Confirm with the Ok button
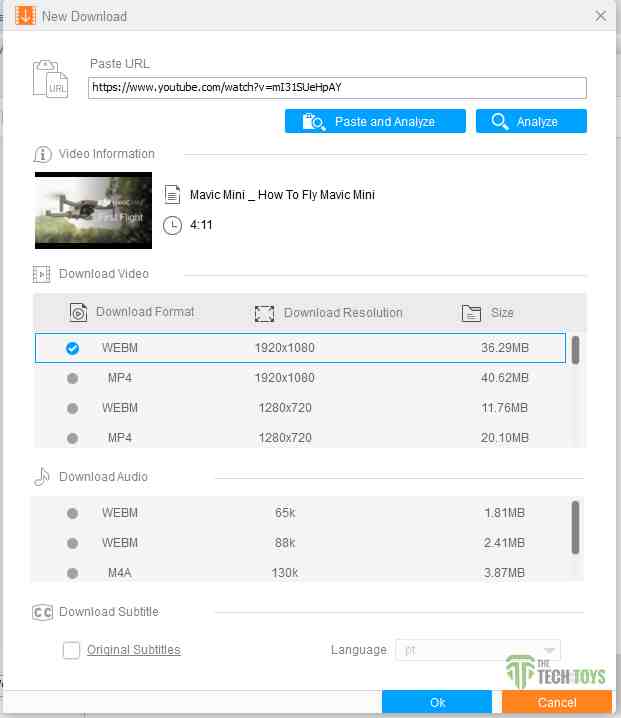This screenshot has width=621, height=718. pyautogui.click(x=437, y=702)
